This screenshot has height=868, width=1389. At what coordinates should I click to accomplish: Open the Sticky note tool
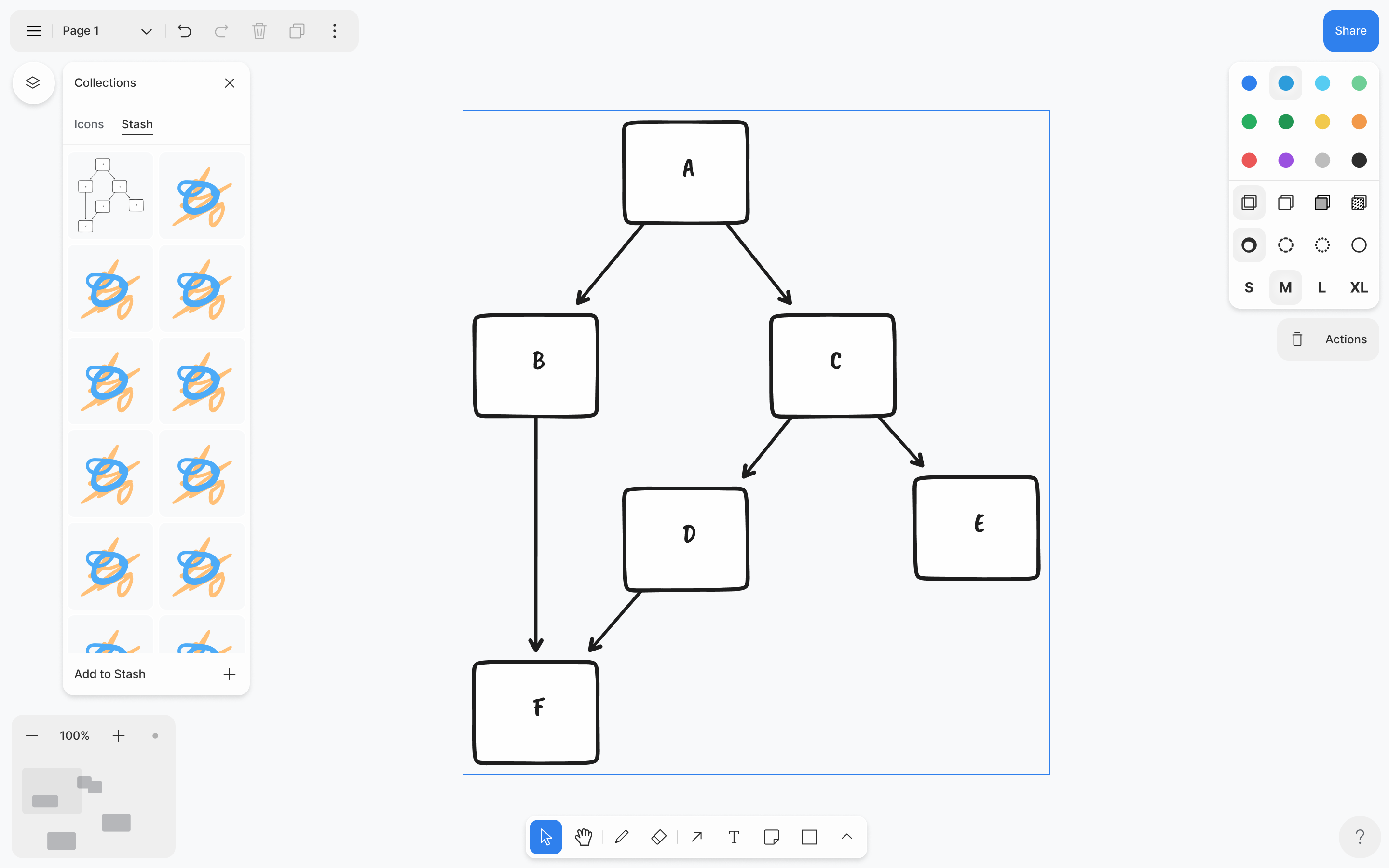coord(771,837)
